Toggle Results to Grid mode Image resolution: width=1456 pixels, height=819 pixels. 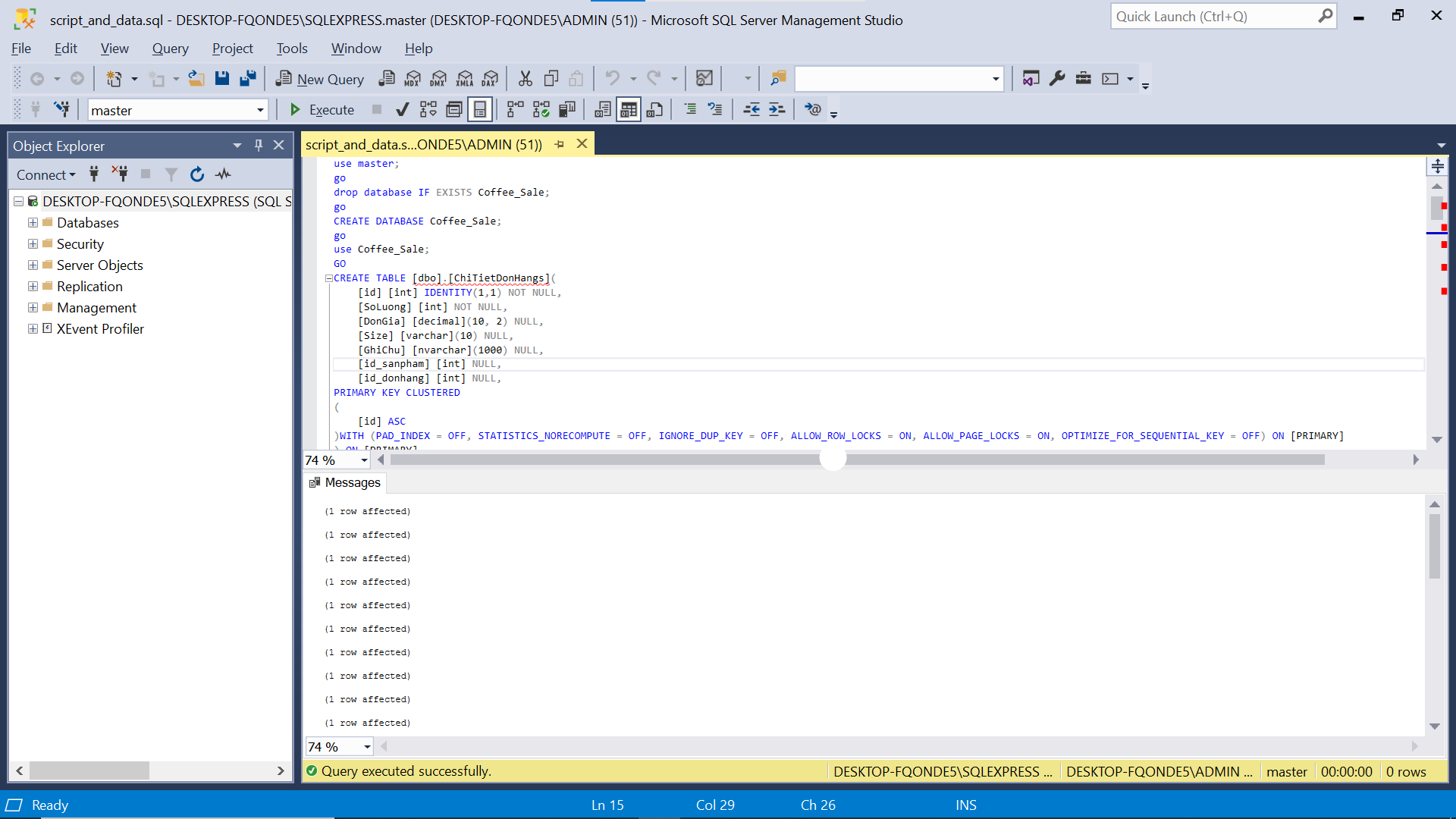point(629,110)
